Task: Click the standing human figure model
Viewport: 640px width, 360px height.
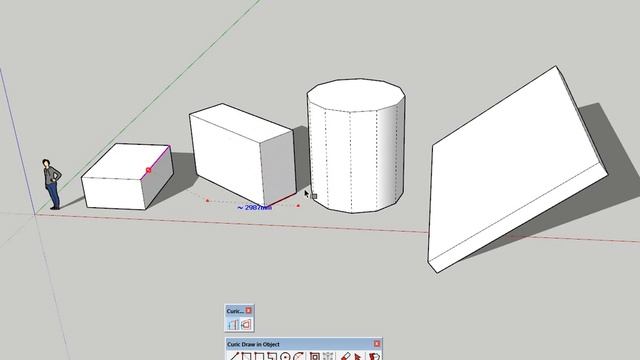Action: coord(52,184)
